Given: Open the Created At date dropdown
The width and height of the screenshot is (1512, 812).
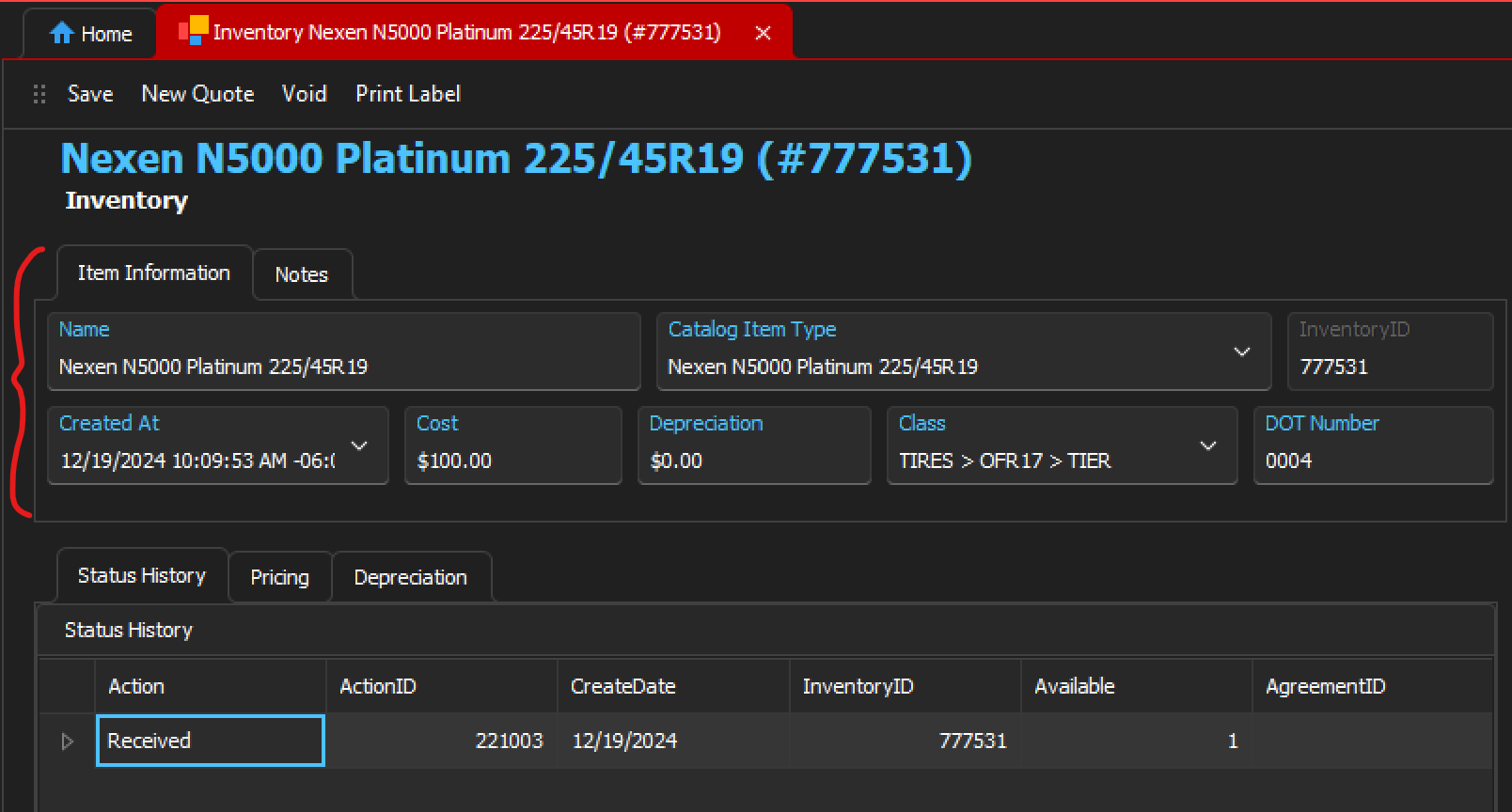Looking at the screenshot, I should coord(359,445).
